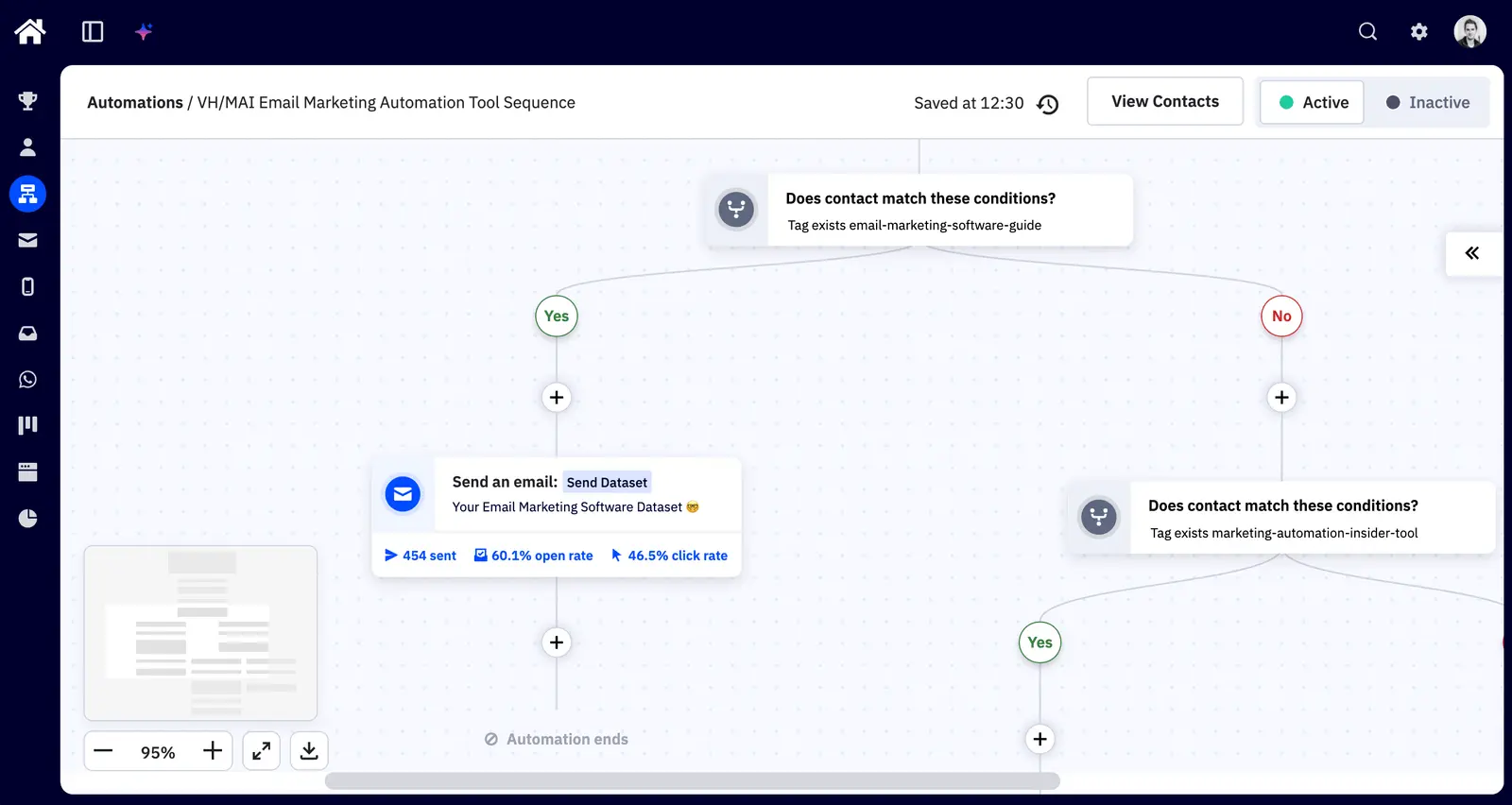This screenshot has height=805, width=1512.
Task: Open the user profile avatar
Action: [1469, 31]
